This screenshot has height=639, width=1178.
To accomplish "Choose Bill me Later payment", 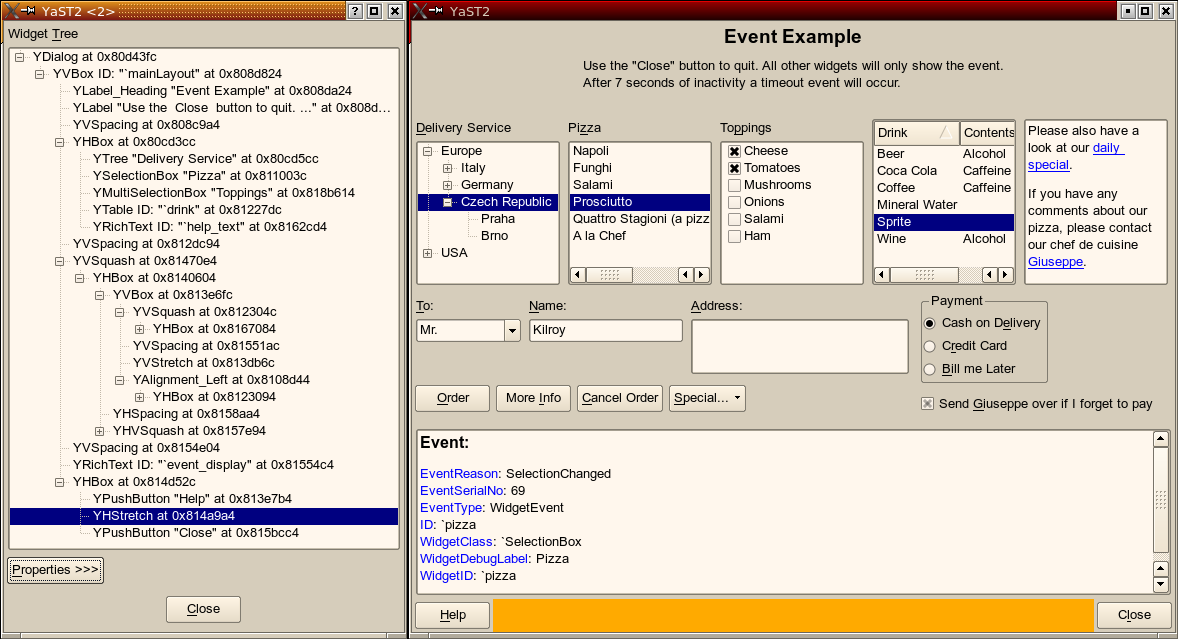I will tap(930, 369).
